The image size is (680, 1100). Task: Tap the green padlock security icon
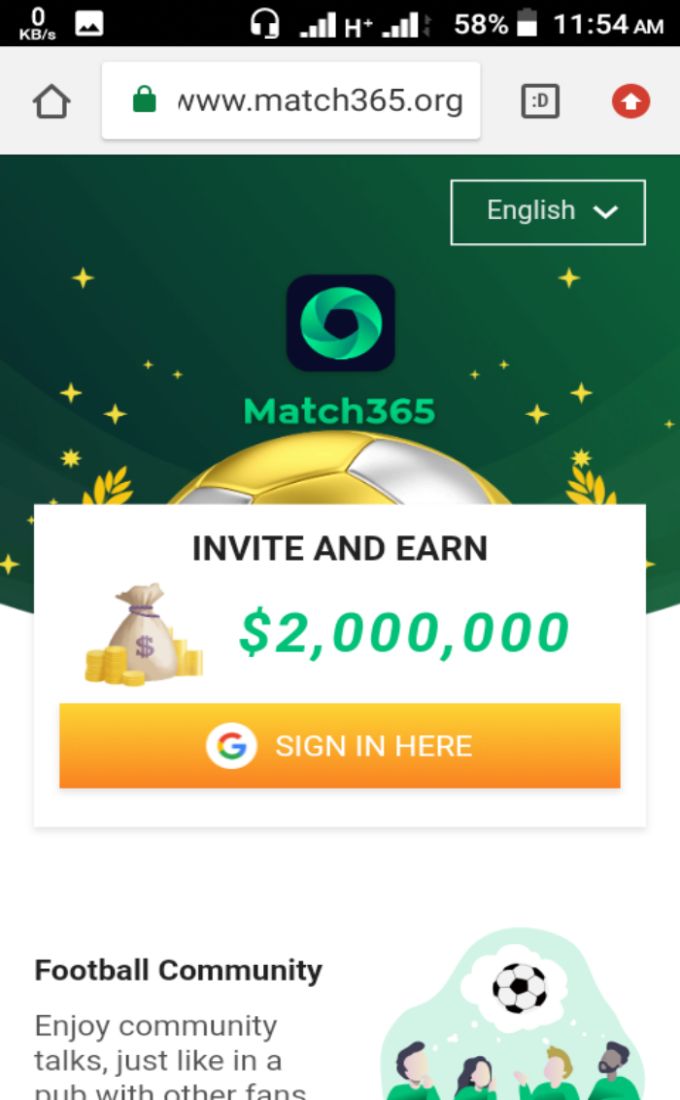pos(144,100)
